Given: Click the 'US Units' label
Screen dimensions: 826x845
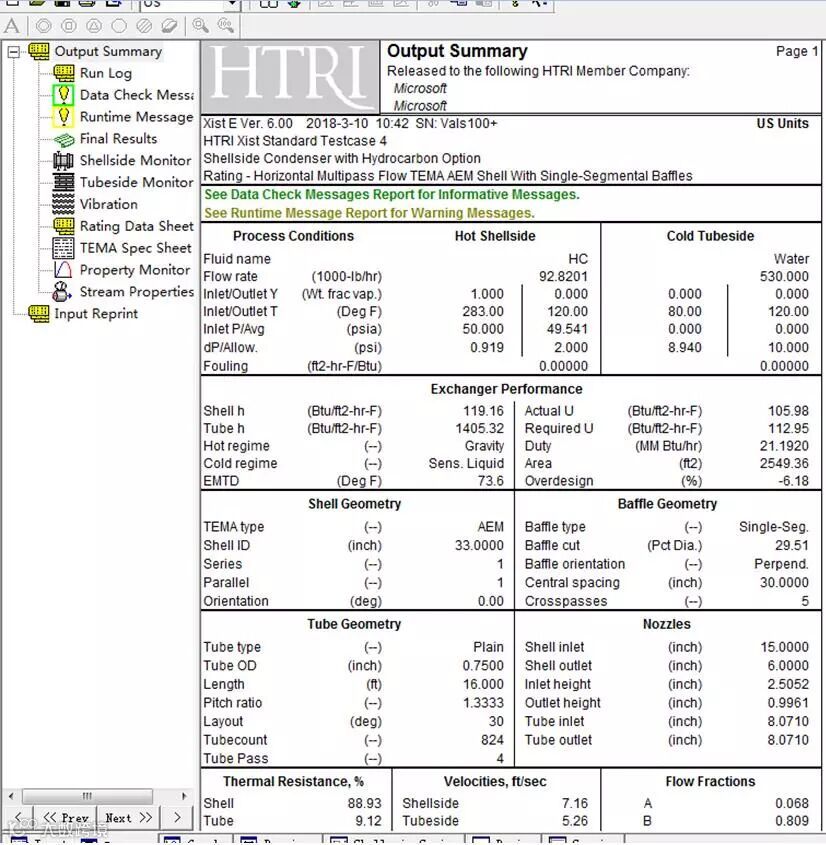Looking at the screenshot, I should pyautogui.click(x=782, y=123).
